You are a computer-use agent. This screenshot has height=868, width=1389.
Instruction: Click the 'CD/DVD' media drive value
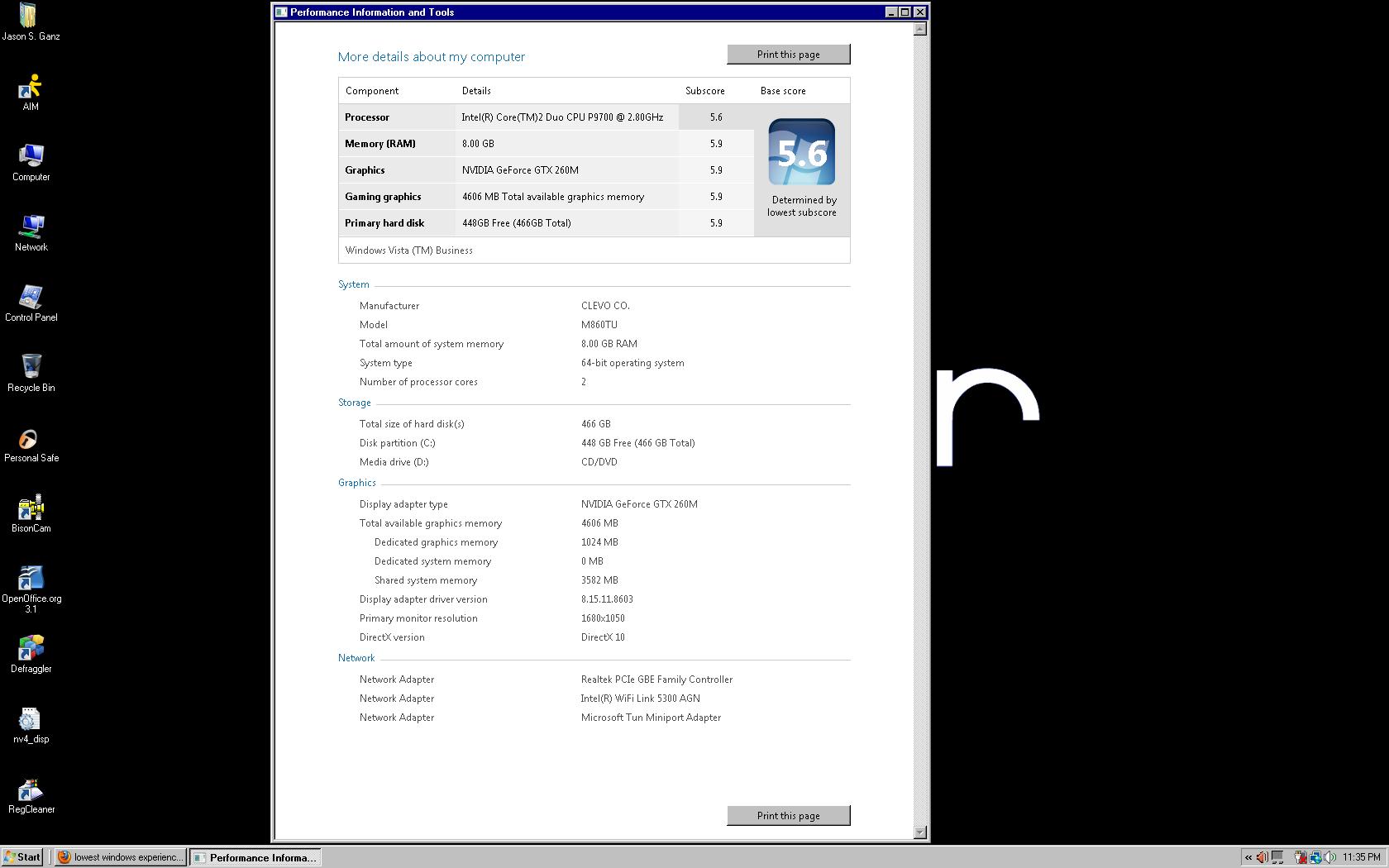point(599,462)
